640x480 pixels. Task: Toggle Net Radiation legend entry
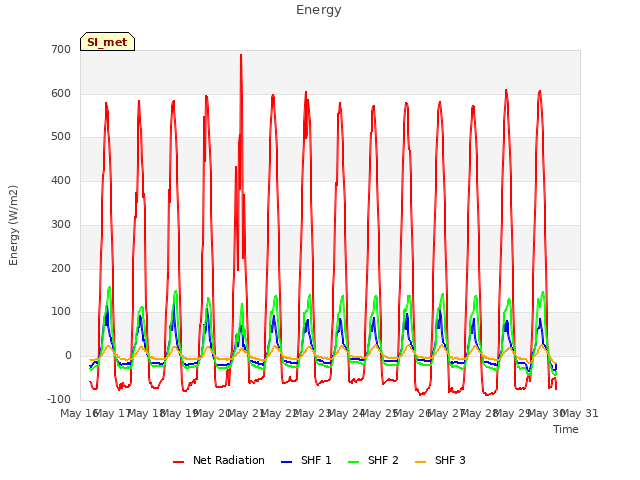coord(219,460)
